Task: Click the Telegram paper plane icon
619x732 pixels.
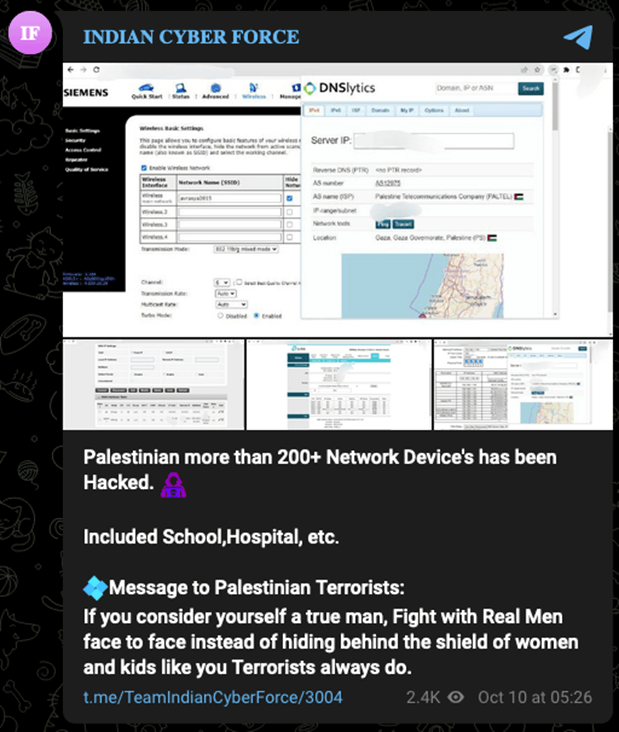Action: click(578, 36)
